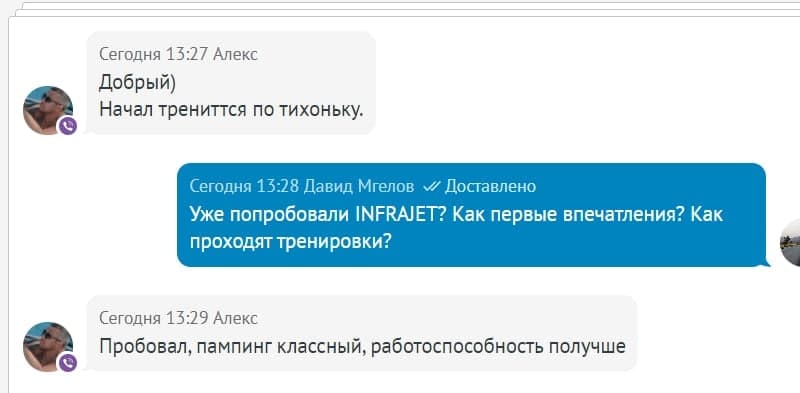Viewport: 800px width, 393px height.
Task: Click the Сегодня 13:29 timestamp
Action: (x=153, y=318)
